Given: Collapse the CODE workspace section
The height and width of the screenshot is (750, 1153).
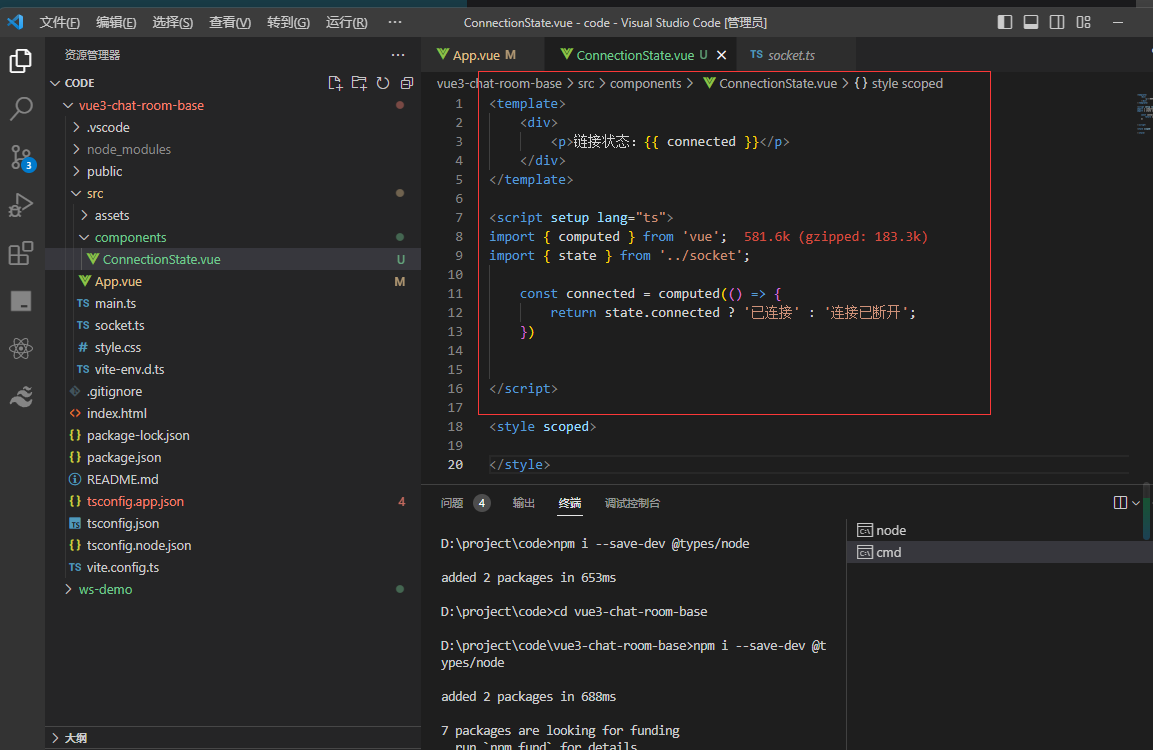Looking at the screenshot, I should 55,83.
